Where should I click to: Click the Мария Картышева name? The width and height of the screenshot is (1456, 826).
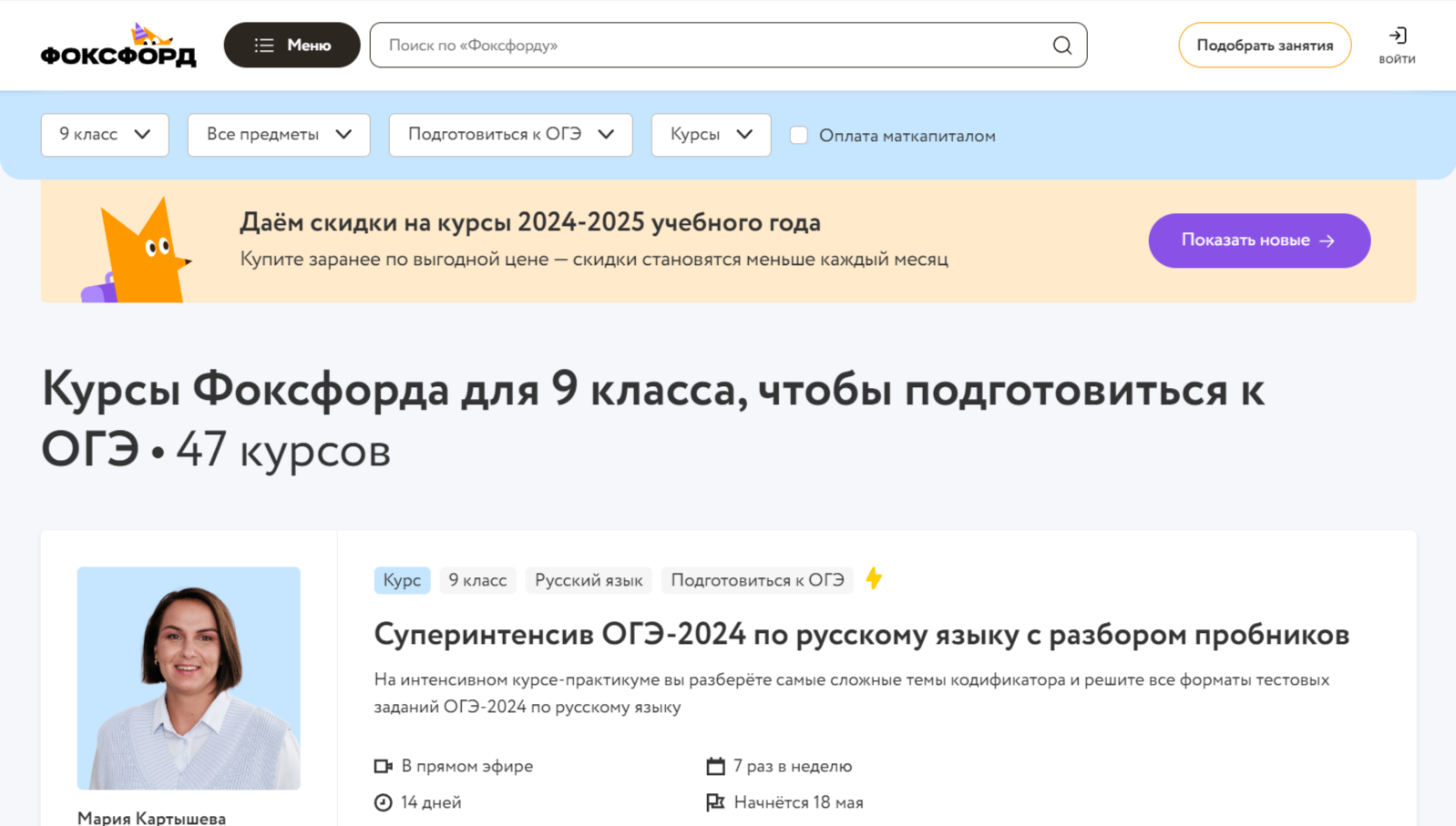click(x=151, y=818)
